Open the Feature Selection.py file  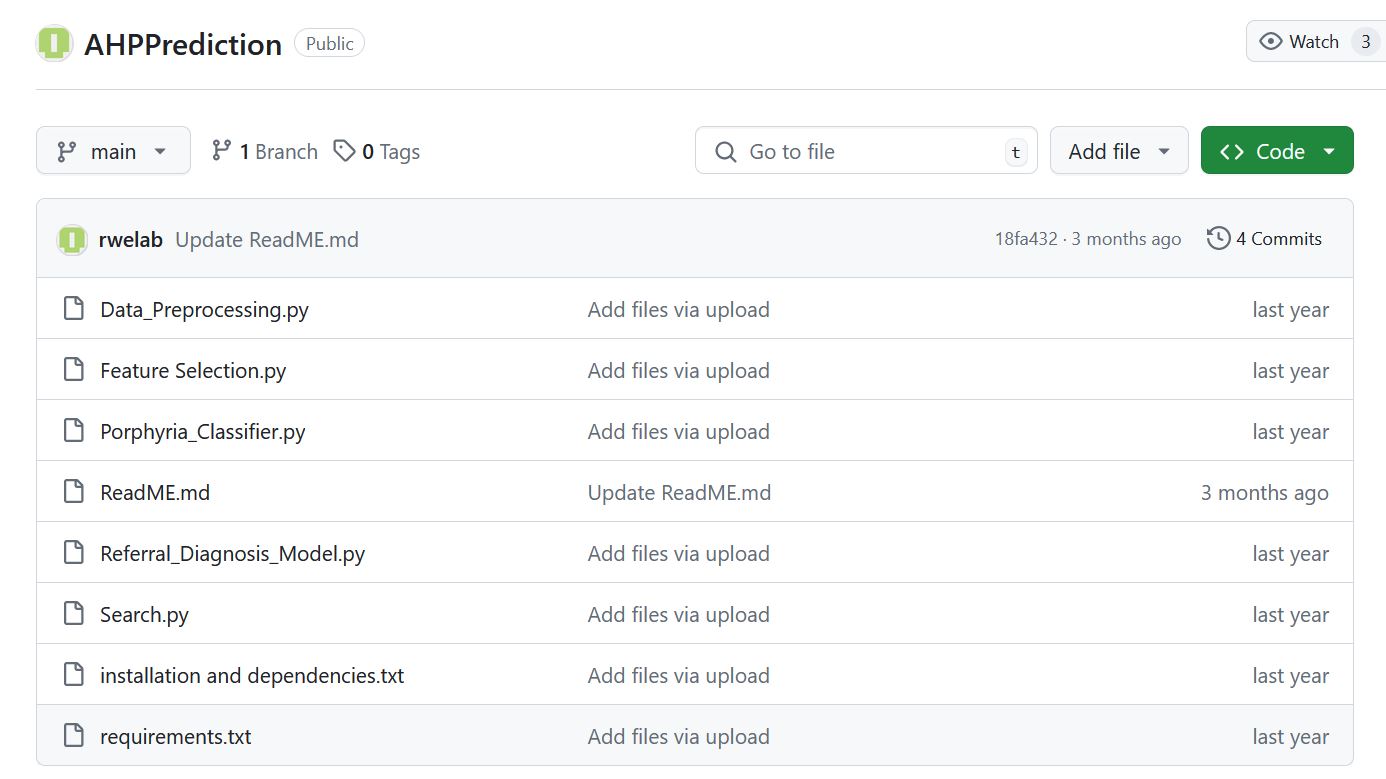193,371
